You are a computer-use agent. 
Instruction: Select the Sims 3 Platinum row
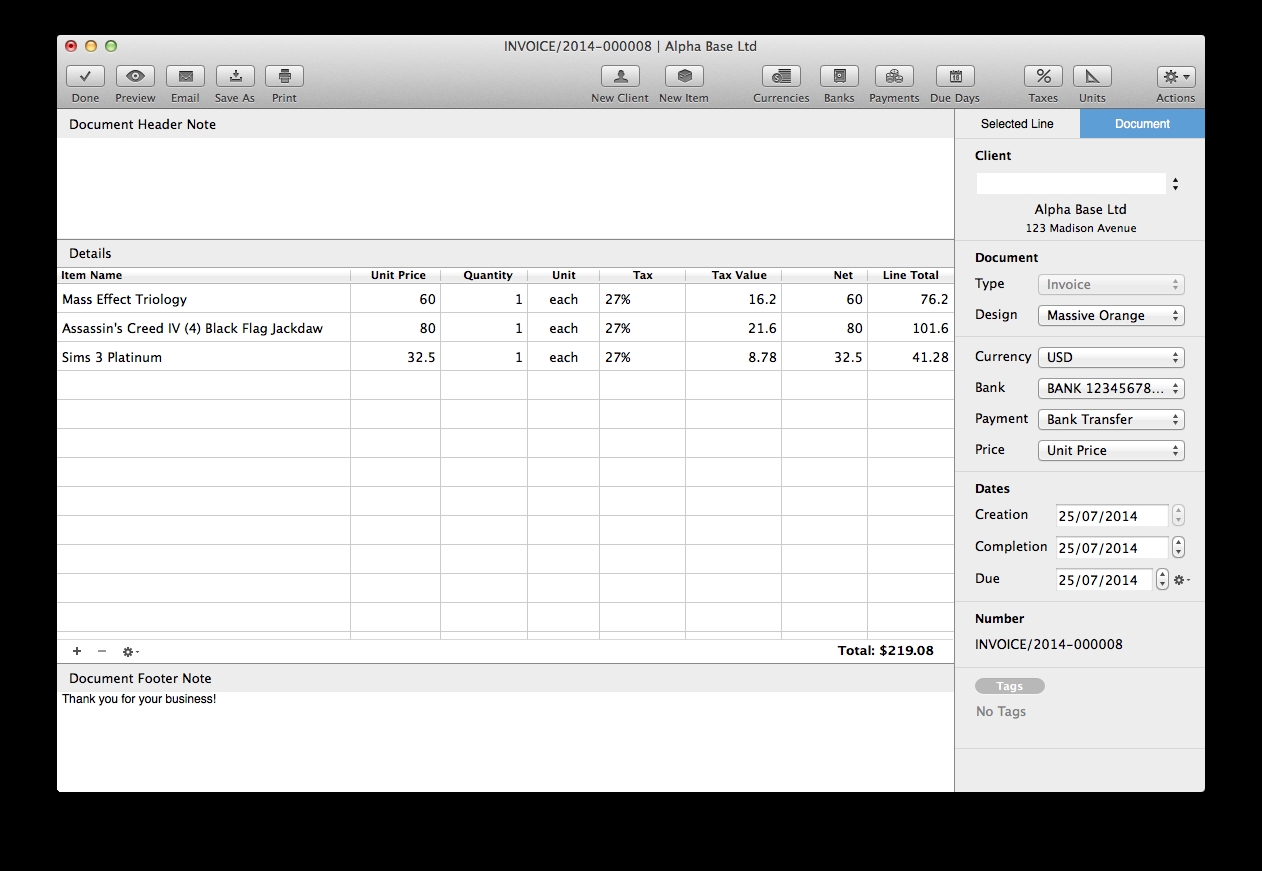click(505, 357)
